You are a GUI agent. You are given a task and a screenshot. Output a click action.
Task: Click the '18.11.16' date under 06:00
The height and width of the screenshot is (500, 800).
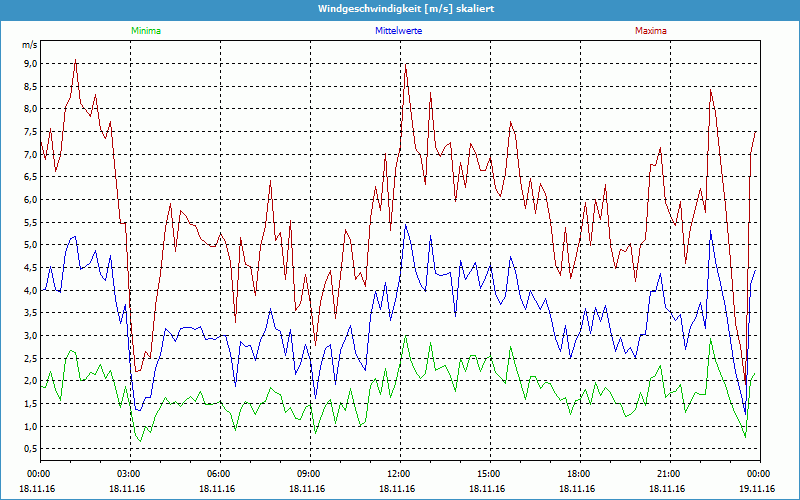click(x=217, y=489)
